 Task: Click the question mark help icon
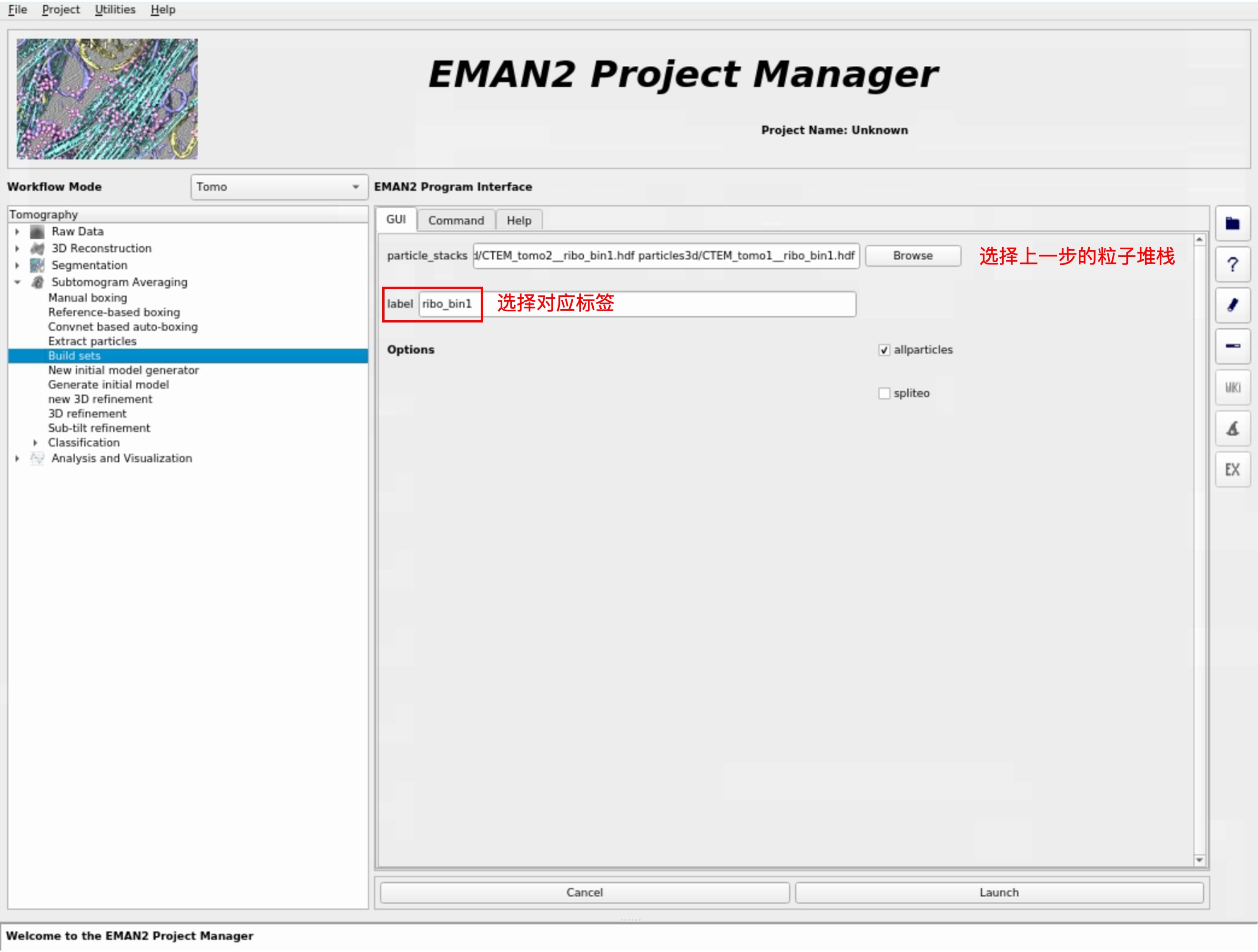point(1232,264)
